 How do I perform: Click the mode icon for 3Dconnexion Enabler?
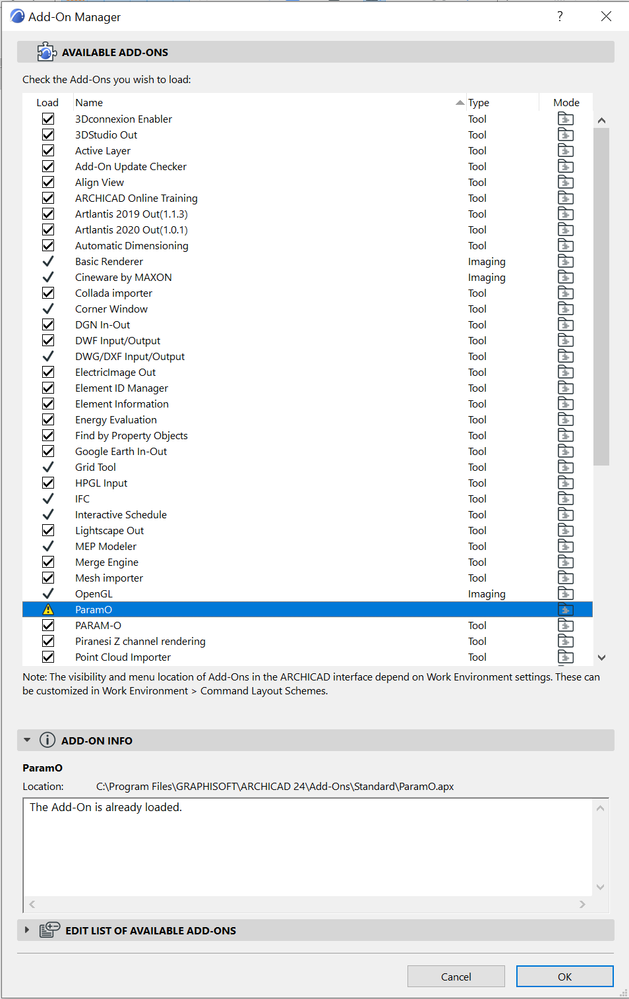[x=566, y=119]
